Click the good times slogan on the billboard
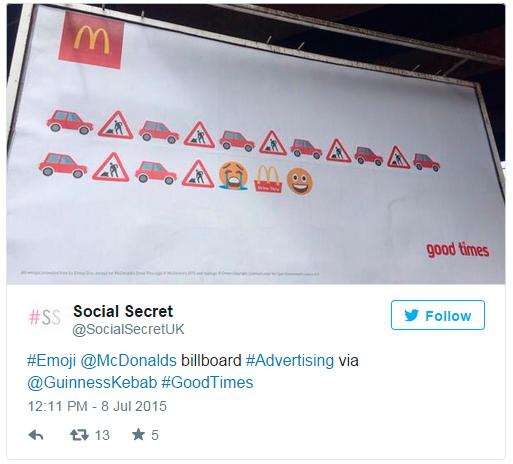 tap(458, 250)
